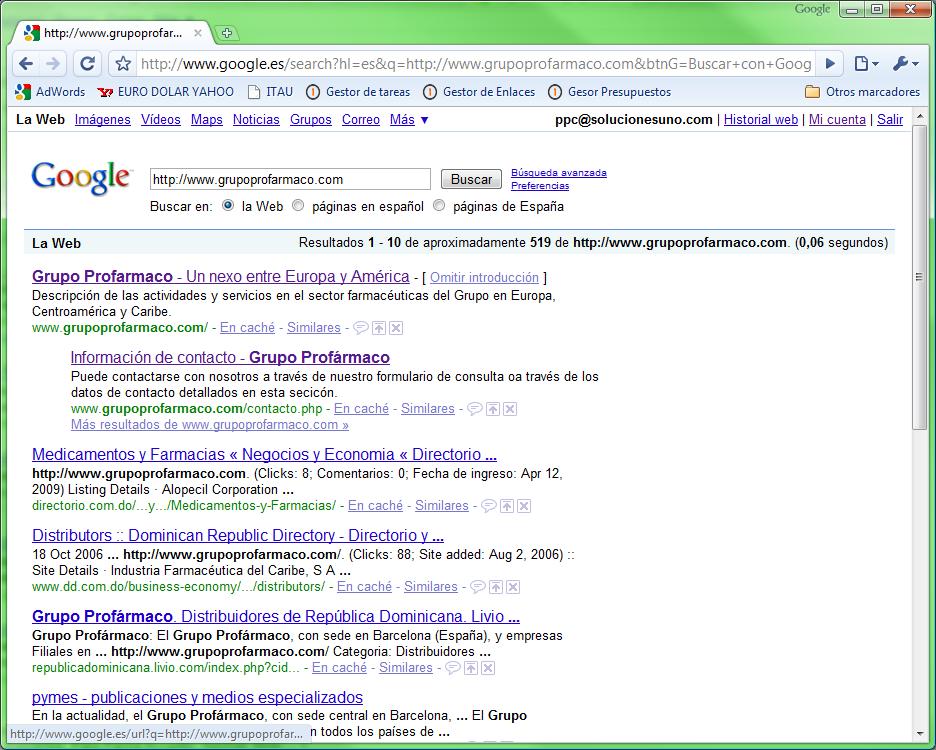Screen dimensions: 936x750
Task: Open "Grupo Profarmaco - Un nexo entre Europa y América" result
Action: point(221,276)
